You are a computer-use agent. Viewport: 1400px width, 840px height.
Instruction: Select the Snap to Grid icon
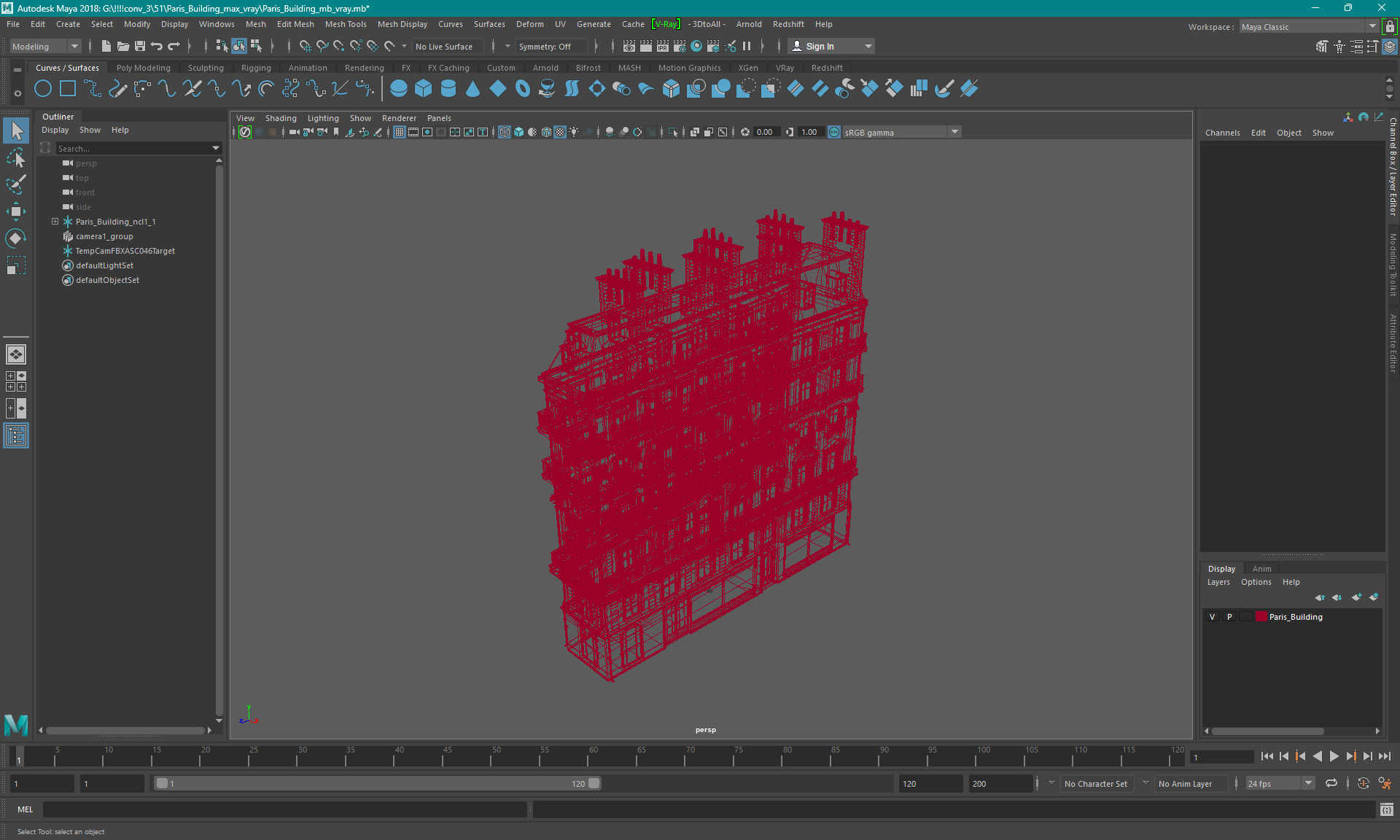[305, 46]
